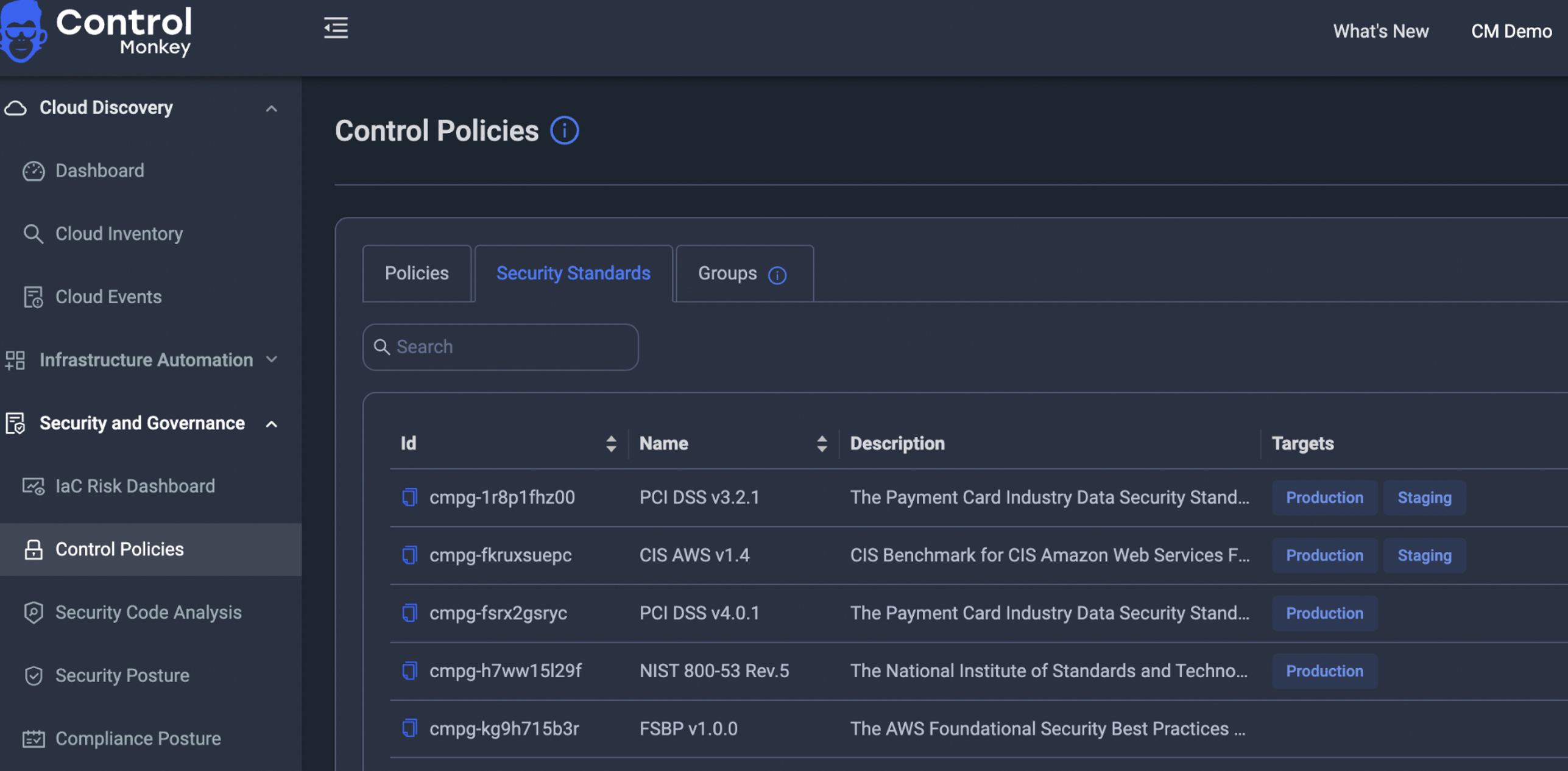Viewport: 1568px width, 771px height.
Task: Collapse the Cloud Discovery section
Action: coord(271,108)
